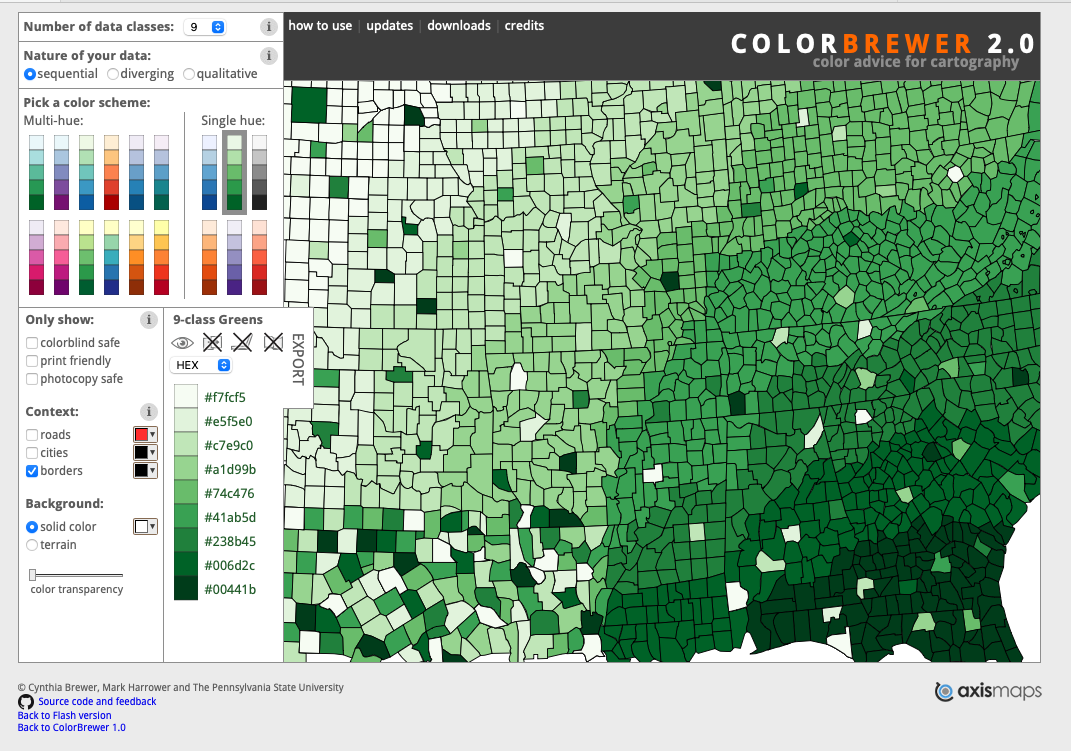Choose terrain background option
Image resolution: width=1071 pixels, height=751 pixels.
(32, 545)
